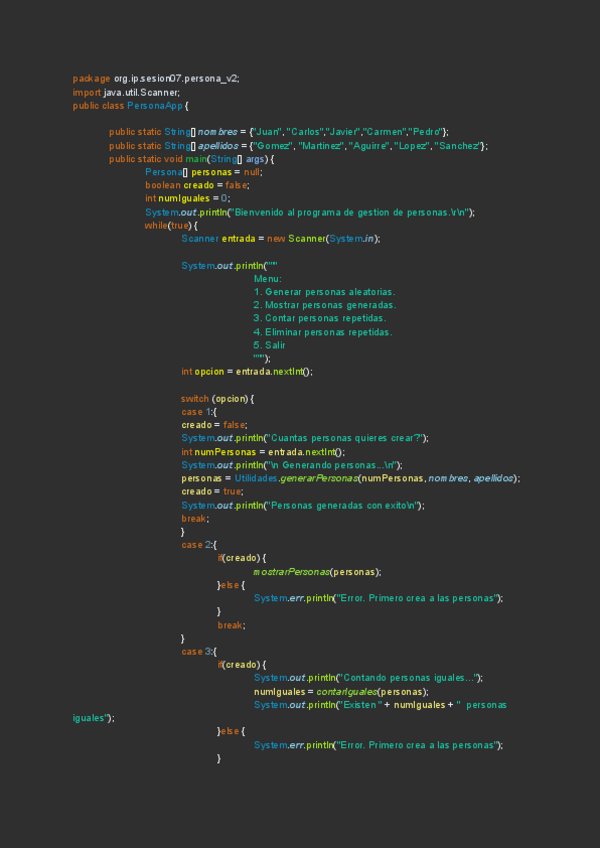Click the 'switch (opcion)' statement
Viewport: 600px width, 848px height.
217,398
